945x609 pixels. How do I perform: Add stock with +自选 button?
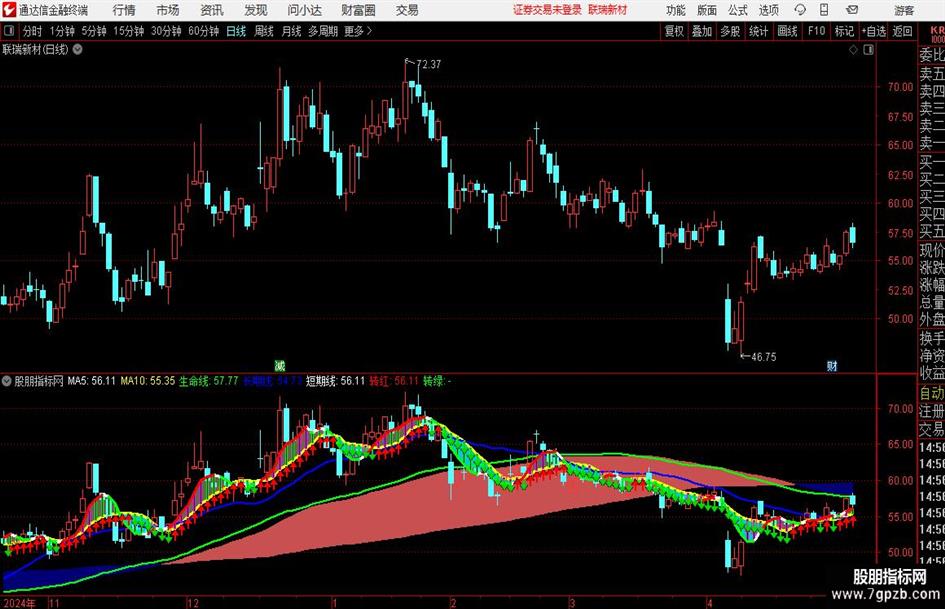point(874,31)
